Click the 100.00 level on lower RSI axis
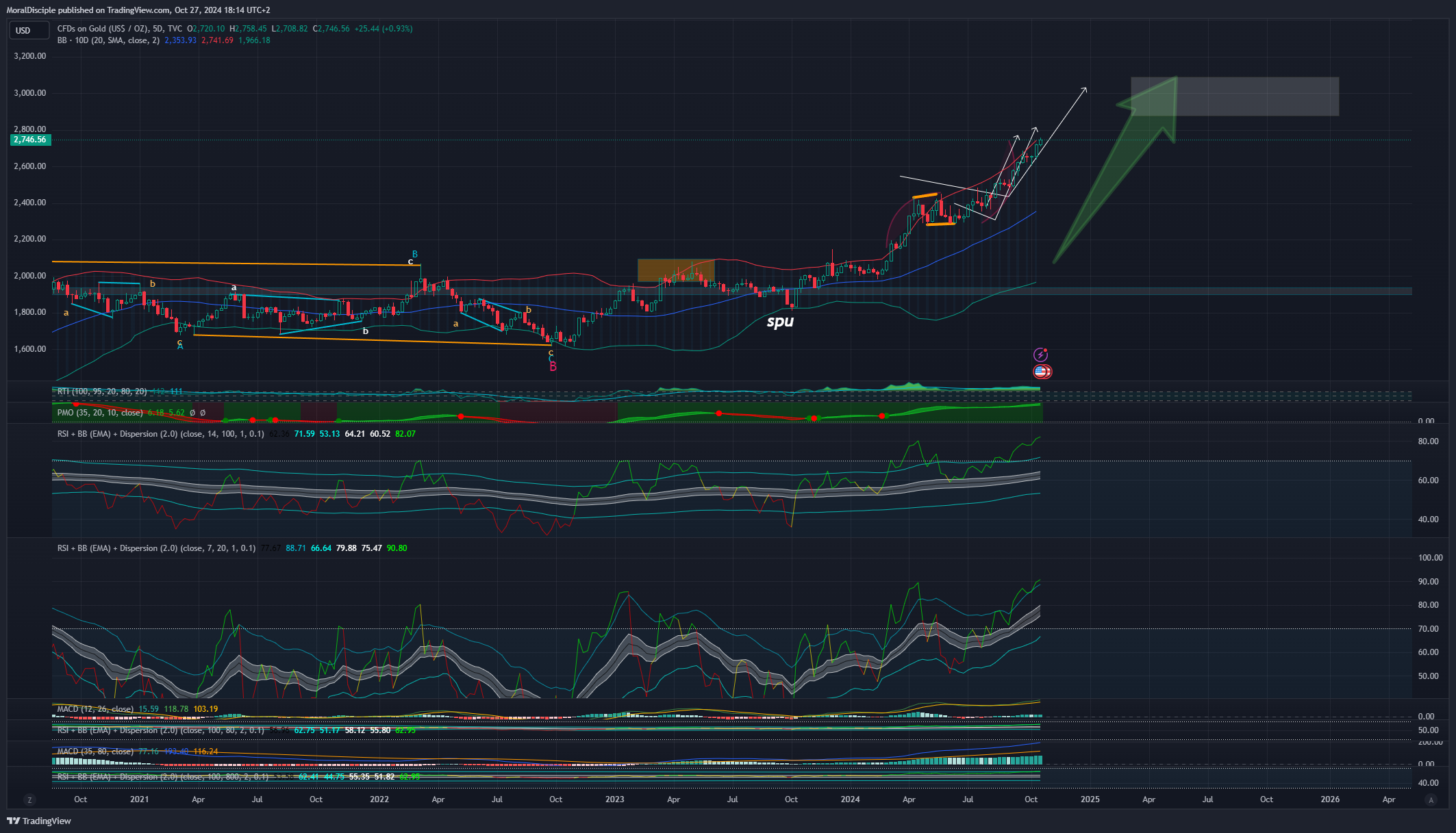Image resolution: width=1456 pixels, height=833 pixels. [1430, 558]
